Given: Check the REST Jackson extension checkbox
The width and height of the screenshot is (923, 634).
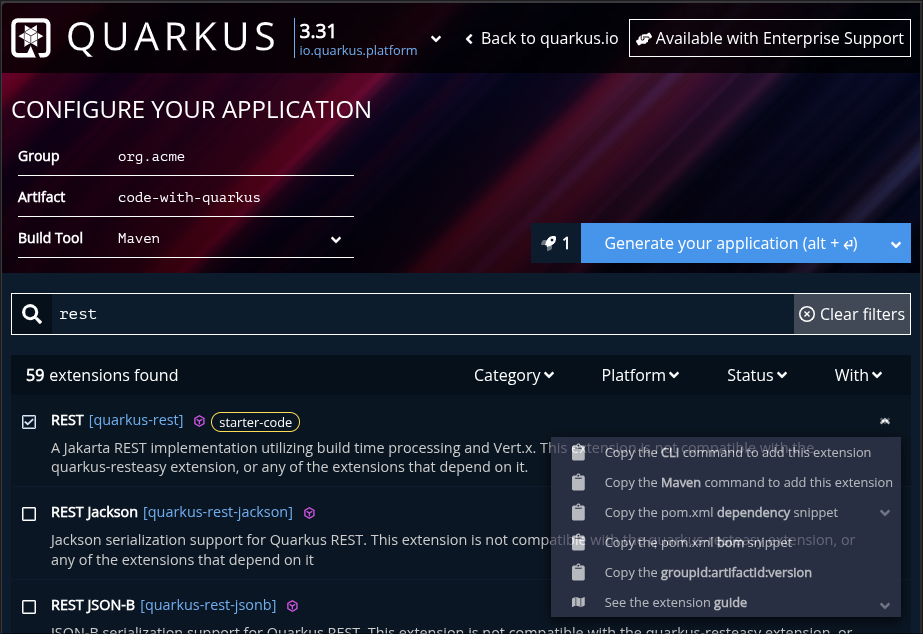Looking at the screenshot, I should tap(29, 512).
